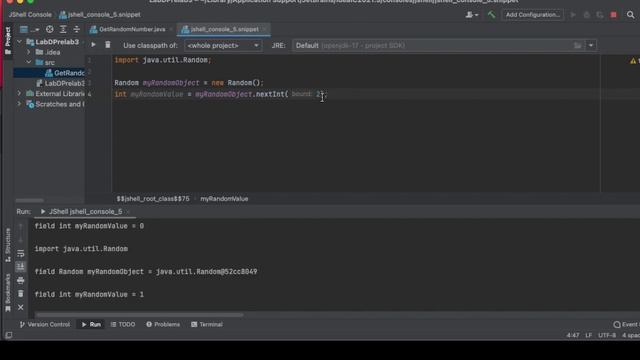This screenshot has width=640, height=360.
Task: Open the user account icon menu
Action: (471, 15)
